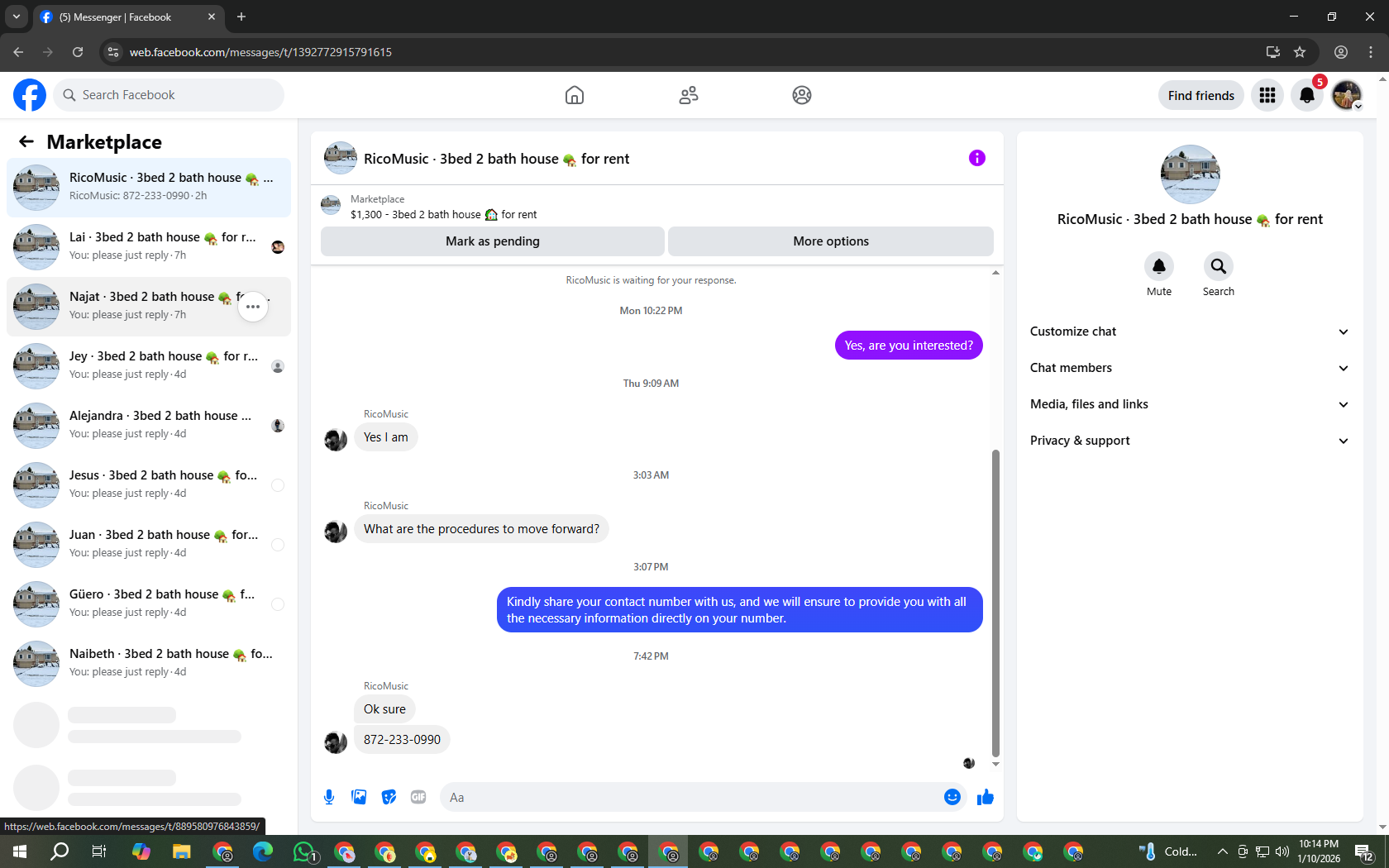Image resolution: width=1389 pixels, height=868 pixels.
Task: Open the Naibeth 3bed 2 bath conversation
Action: click(x=149, y=663)
